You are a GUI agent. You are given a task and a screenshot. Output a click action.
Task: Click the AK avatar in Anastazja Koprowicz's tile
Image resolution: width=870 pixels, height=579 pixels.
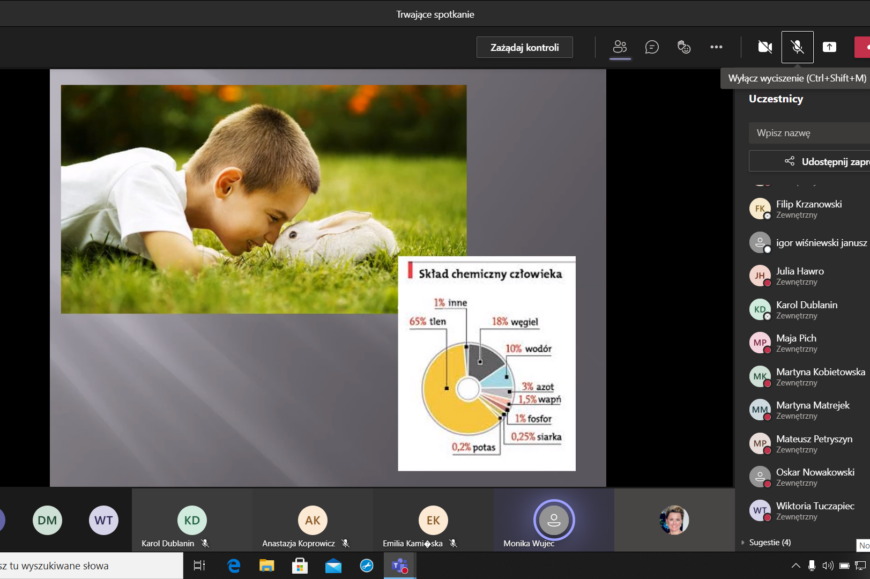click(x=312, y=520)
